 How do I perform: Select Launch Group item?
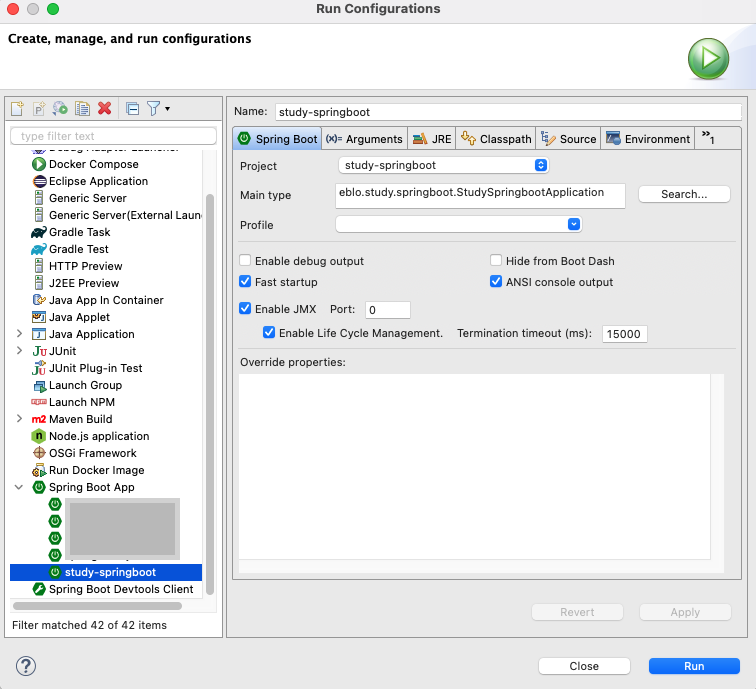[77, 385]
